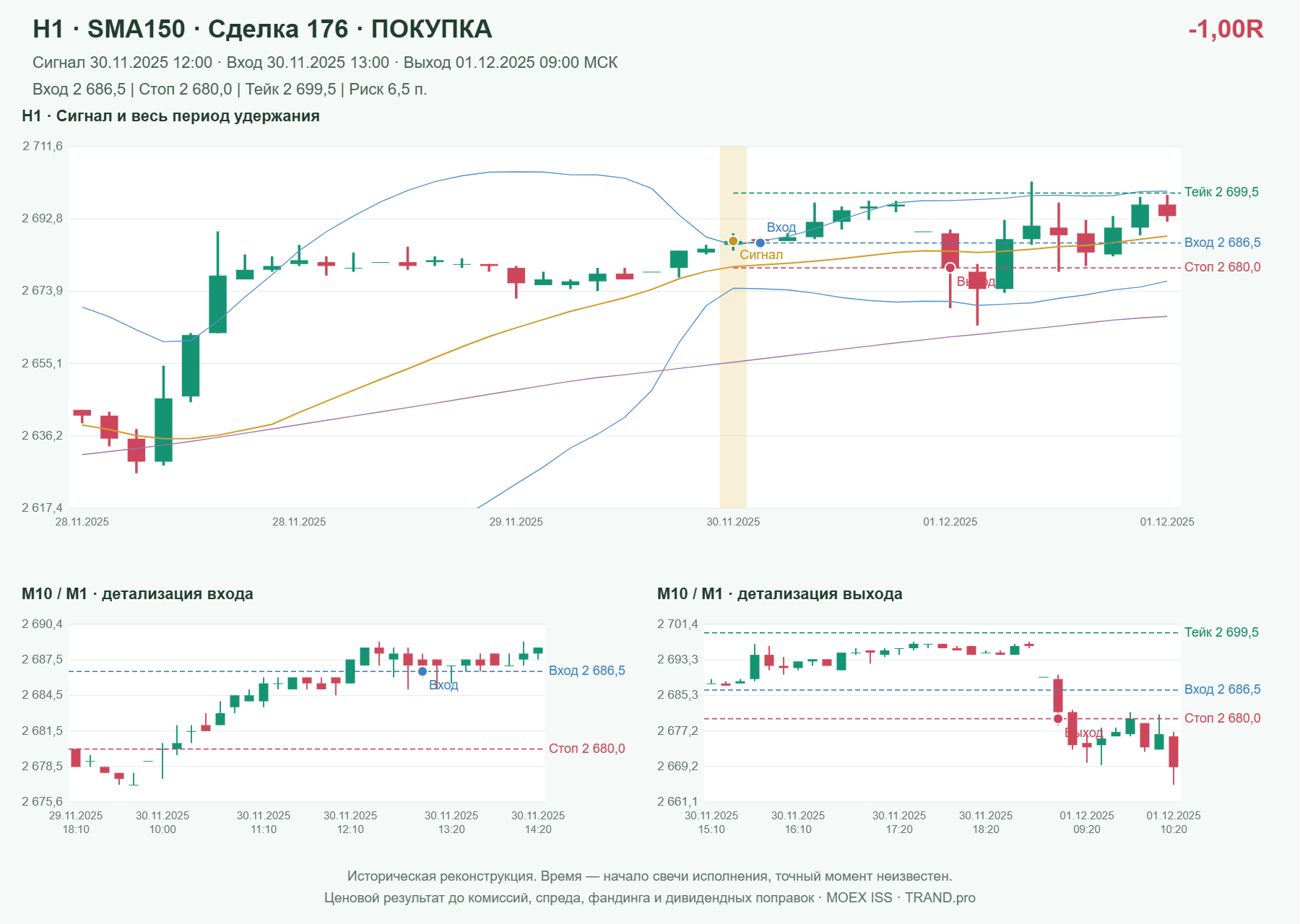The image size is (1300, 924).
Task: Click the entry, stop, take and risk line
Action: pyautogui.click(x=230, y=90)
